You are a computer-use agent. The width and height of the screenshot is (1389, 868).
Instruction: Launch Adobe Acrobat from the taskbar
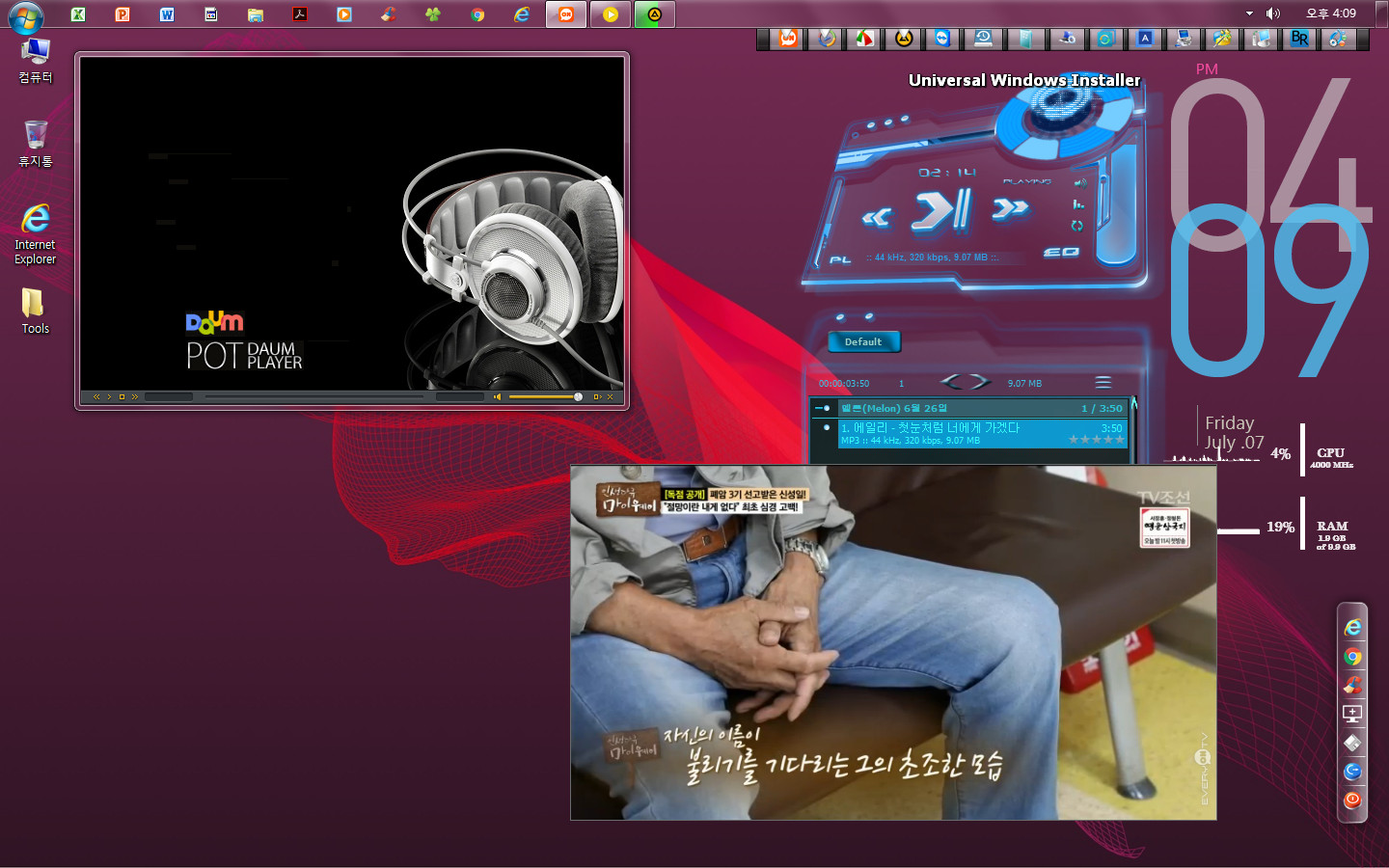(x=300, y=14)
